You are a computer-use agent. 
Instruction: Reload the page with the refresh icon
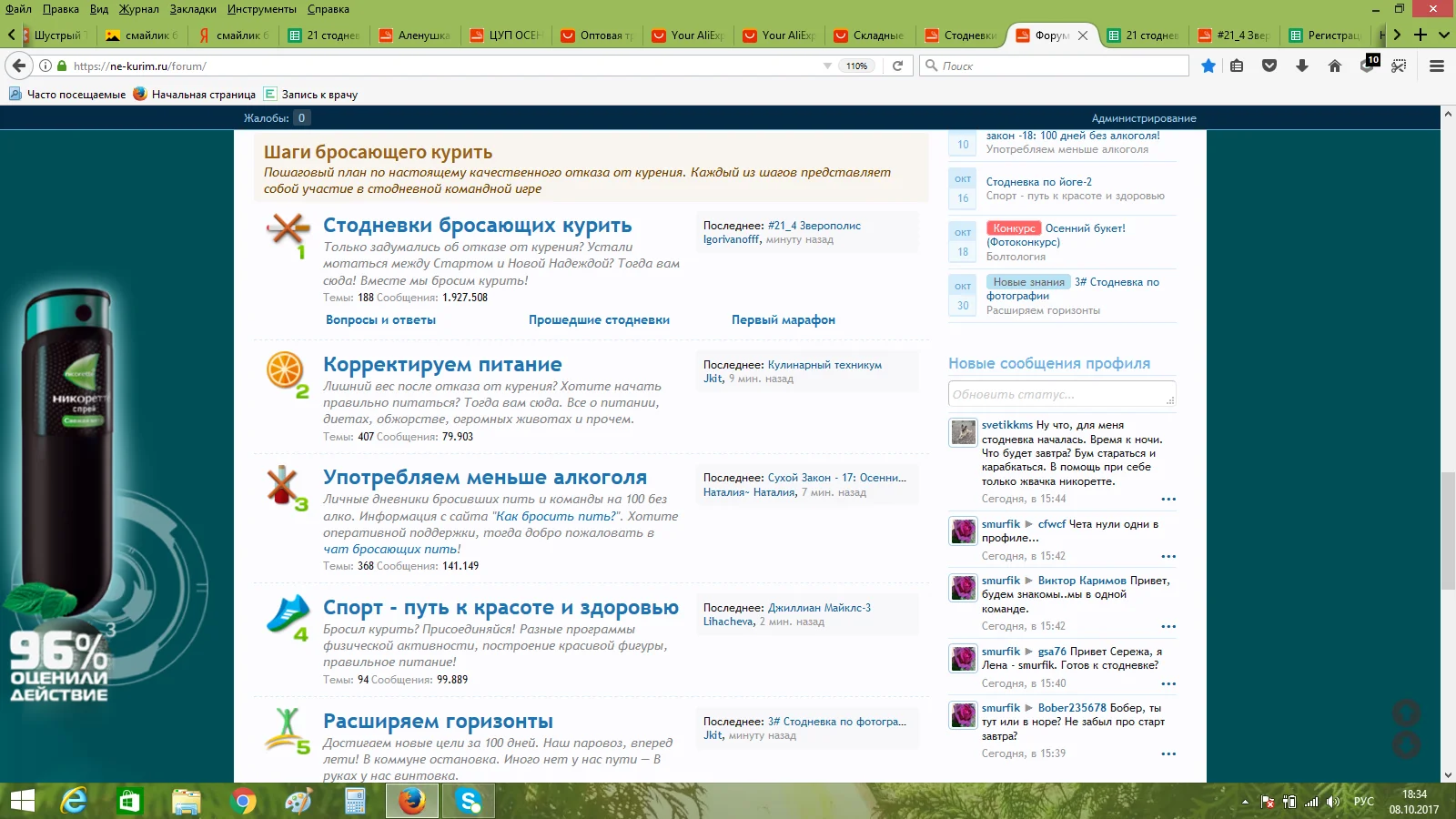(x=897, y=66)
